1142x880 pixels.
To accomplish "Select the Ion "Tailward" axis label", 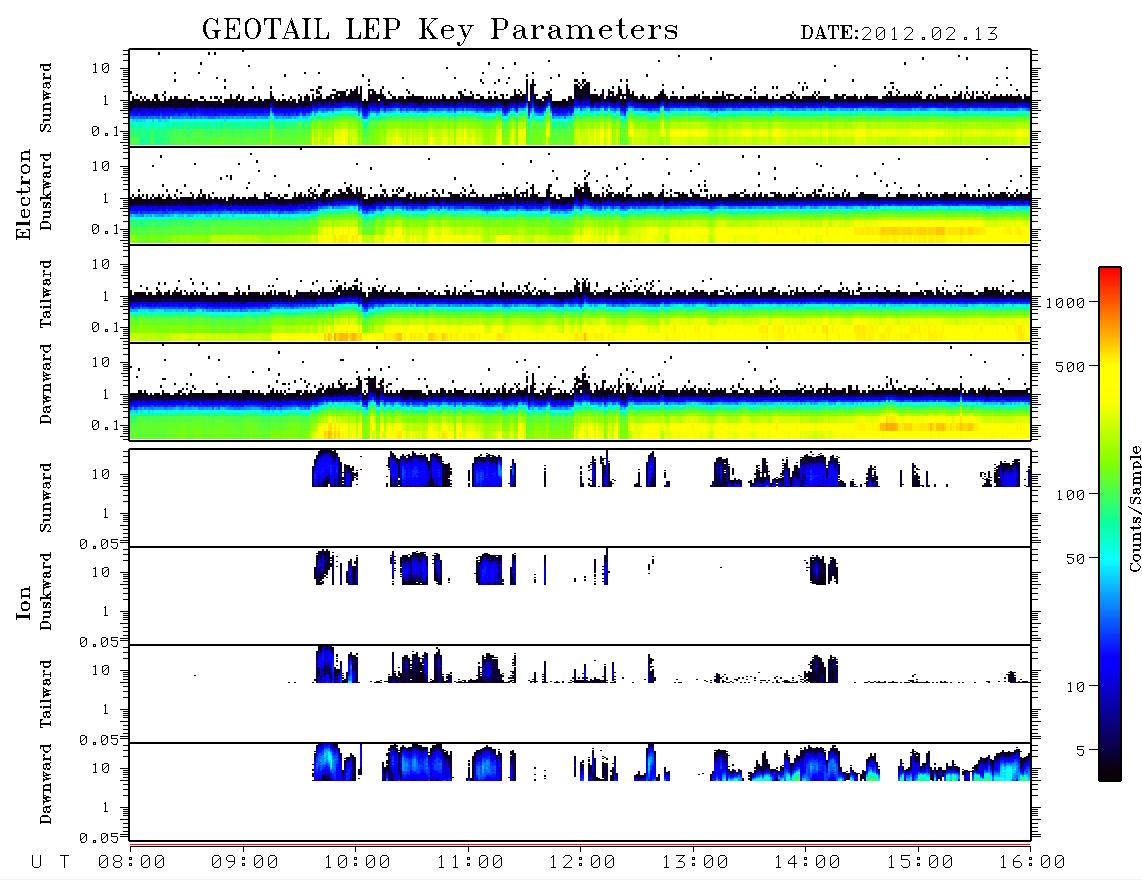I will (x=46, y=694).
